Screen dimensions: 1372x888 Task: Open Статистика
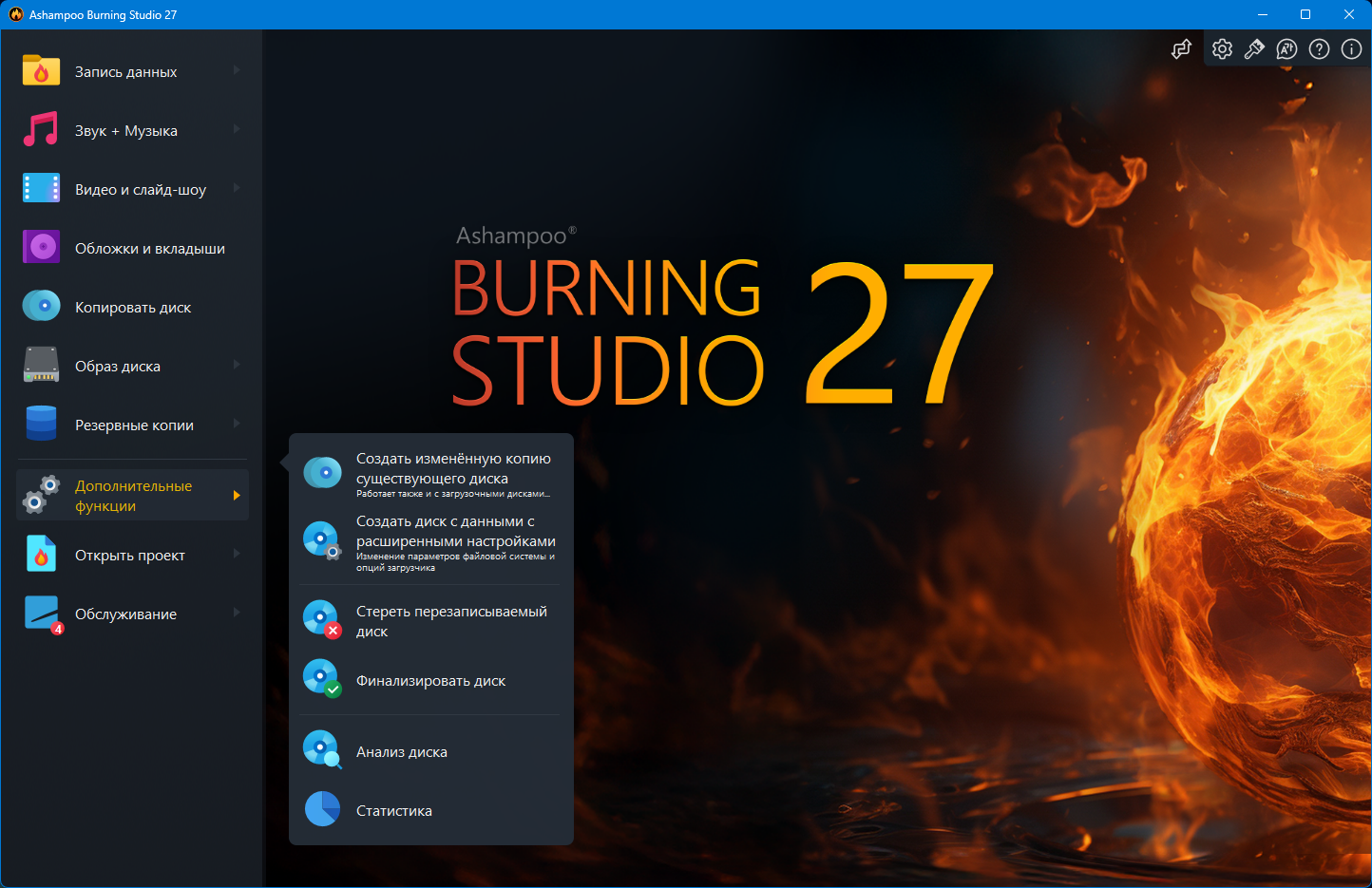point(431,810)
